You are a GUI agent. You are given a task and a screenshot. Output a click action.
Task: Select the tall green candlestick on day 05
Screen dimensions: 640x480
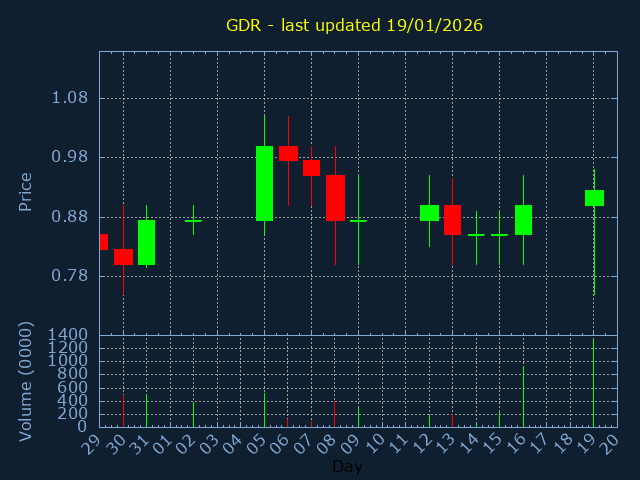(264, 183)
